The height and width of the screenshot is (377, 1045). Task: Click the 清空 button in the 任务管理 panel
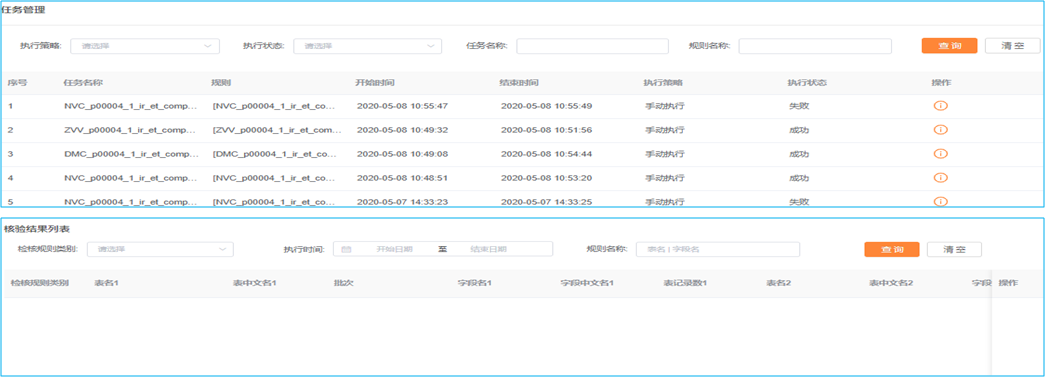(x=1012, y=46)
